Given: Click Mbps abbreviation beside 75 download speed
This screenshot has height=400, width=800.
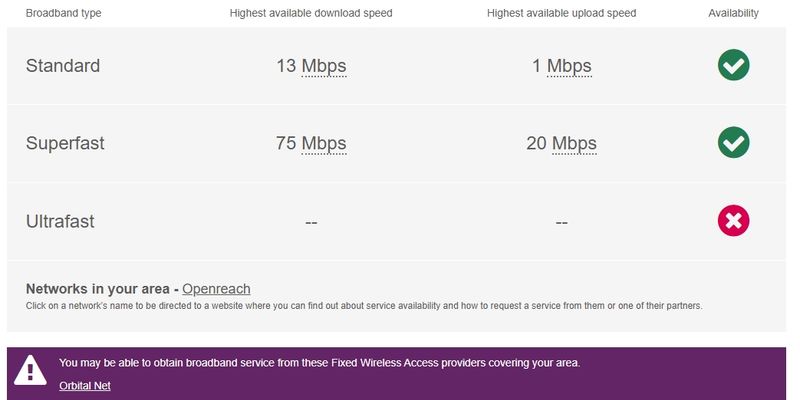Looking at the screenshot, I should [x=323, y=143].
